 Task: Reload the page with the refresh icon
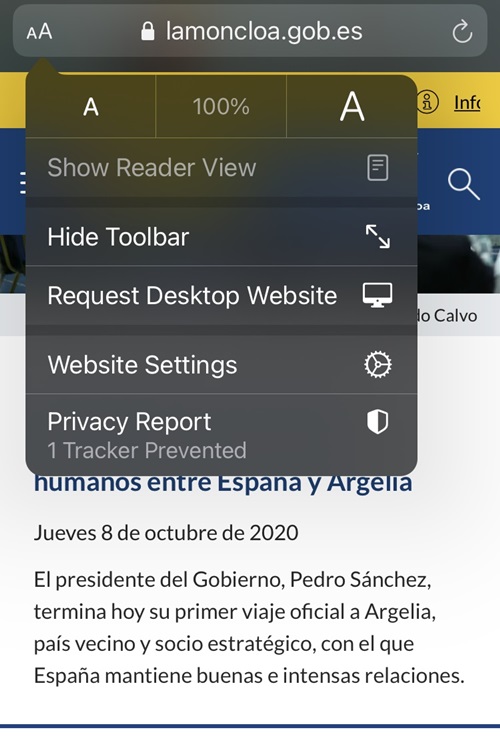coord(462,32)
